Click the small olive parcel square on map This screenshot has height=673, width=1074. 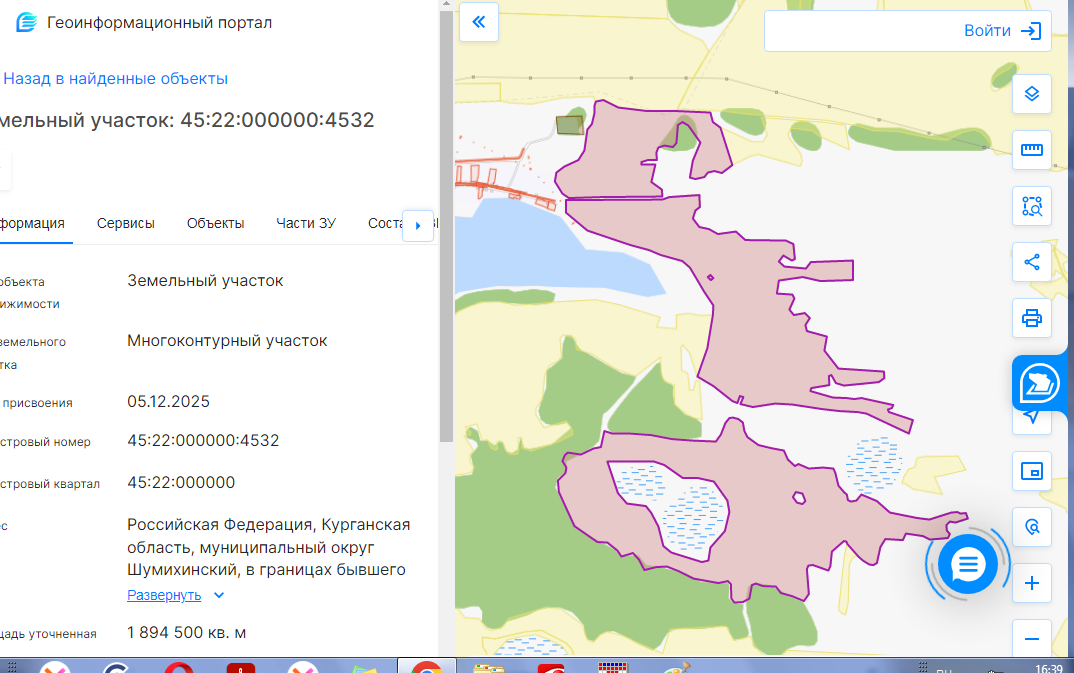click(x=569, y=125)
